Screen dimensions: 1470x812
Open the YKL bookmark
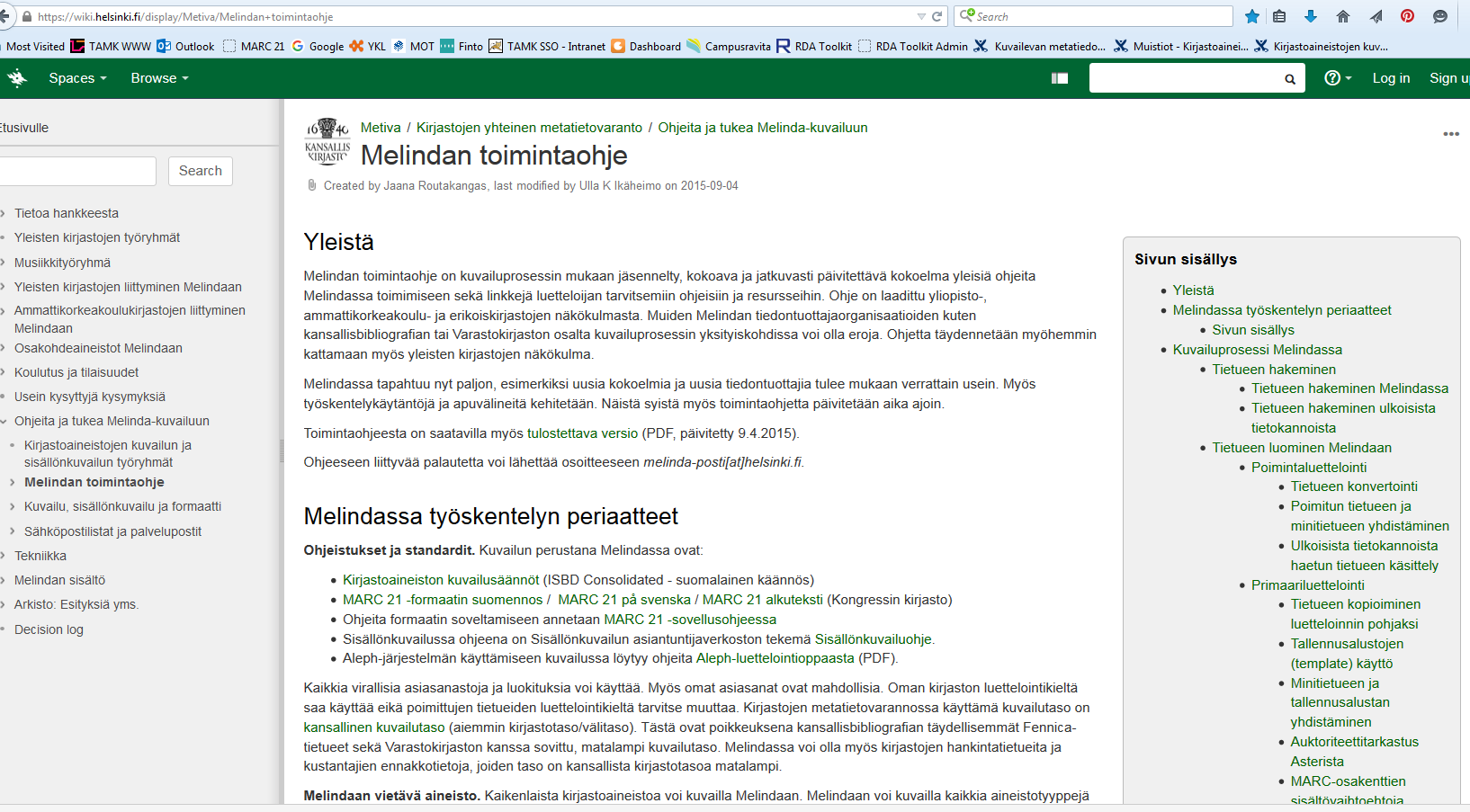pyautogui.click(x=367, y=46)
